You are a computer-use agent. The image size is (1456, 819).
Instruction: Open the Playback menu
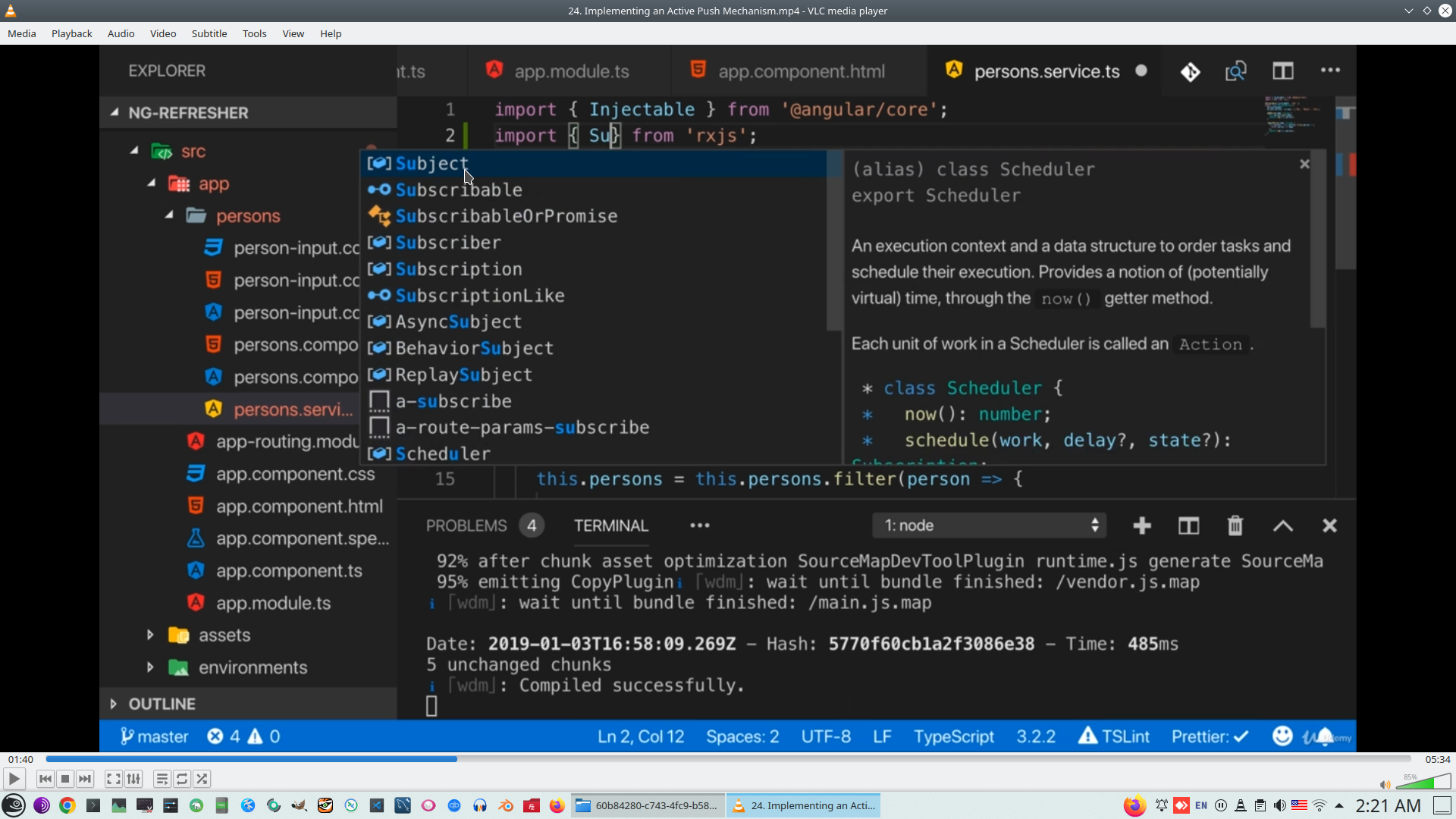pos(71,33)
